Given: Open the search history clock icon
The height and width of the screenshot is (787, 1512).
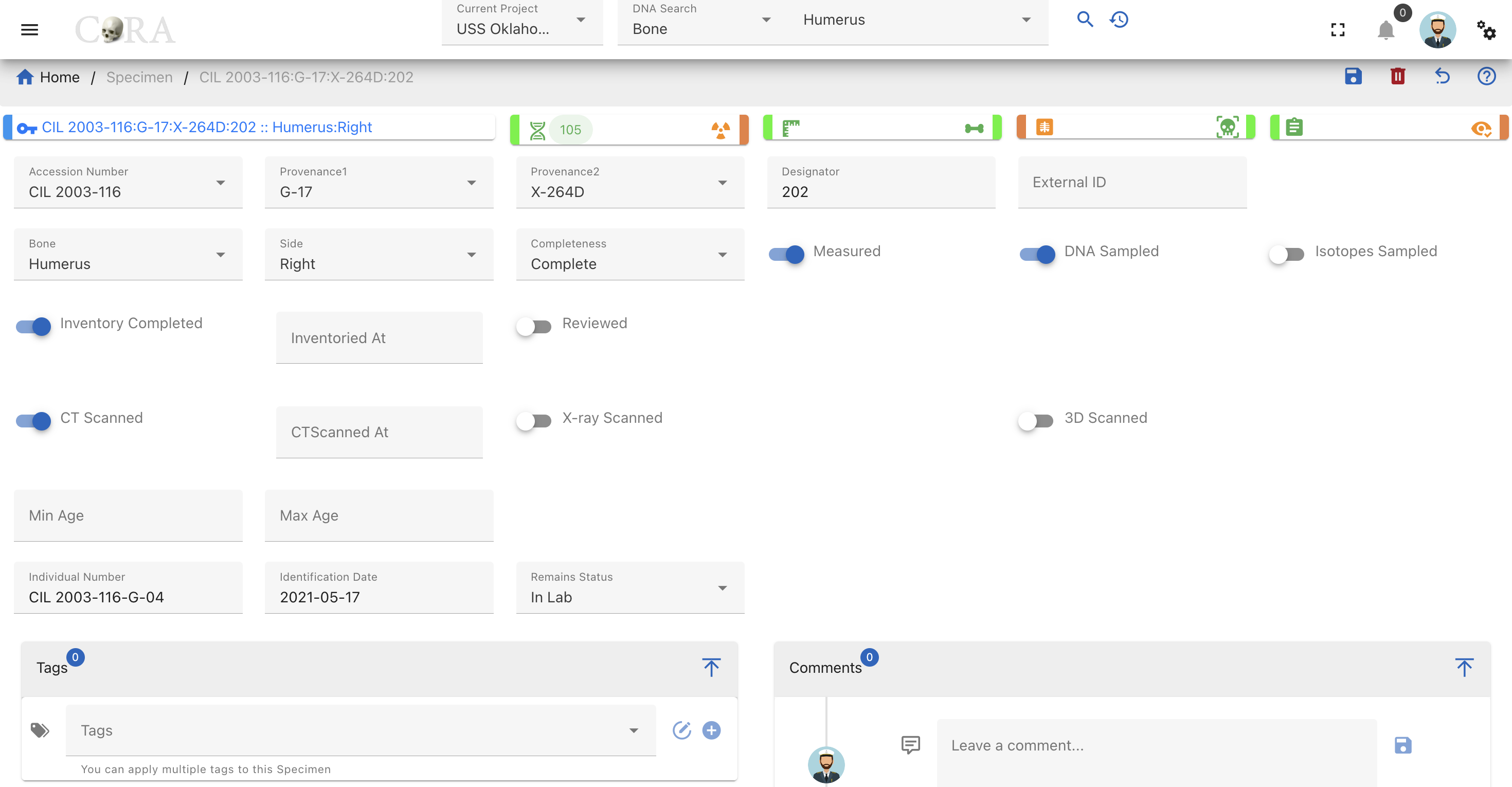Looking at the screenshot, I should click(x=1119, y=20).
